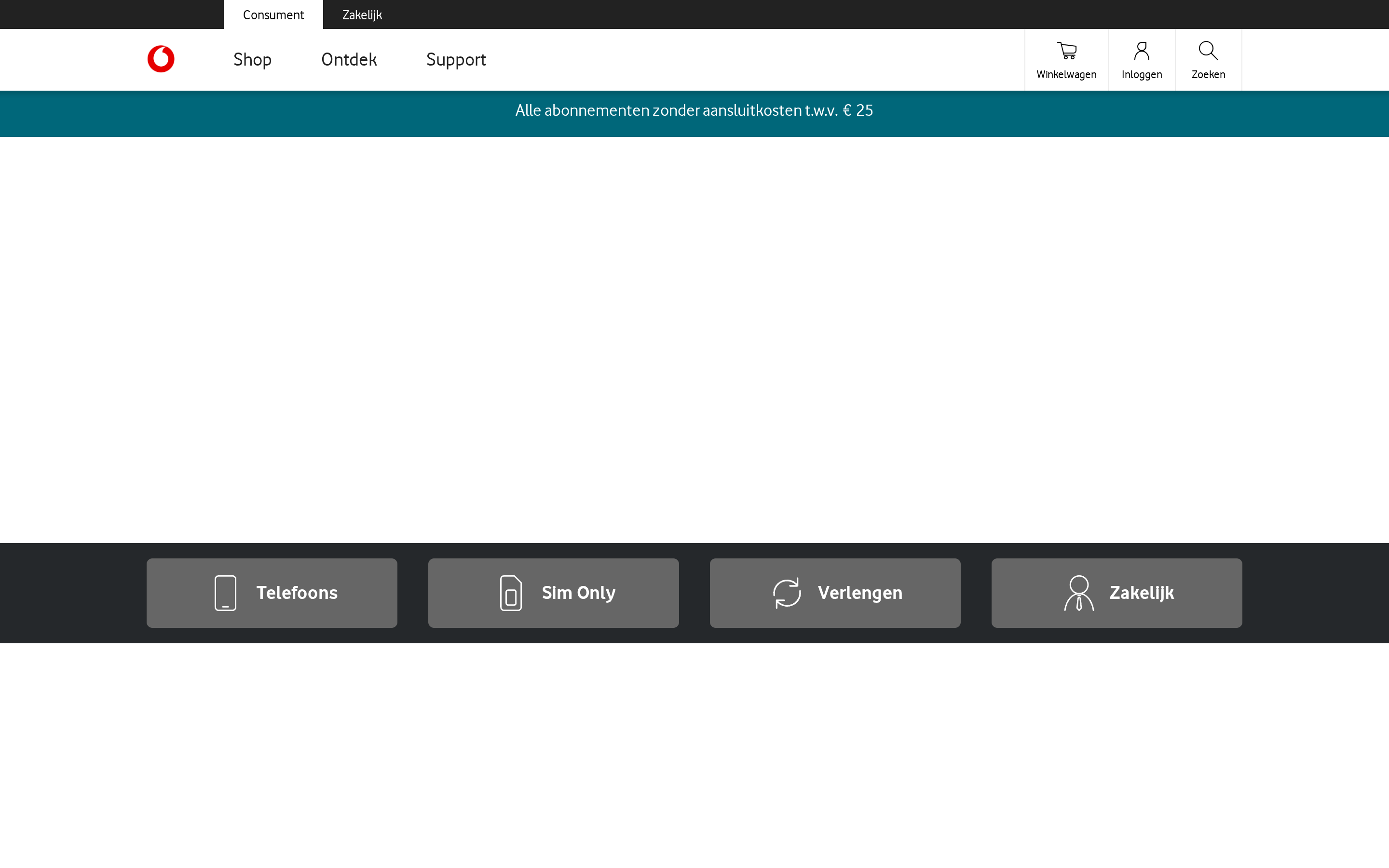Switch to the Zakelijk tab
The width and height of the screenshot is (1389, 868).
[362, 14]
